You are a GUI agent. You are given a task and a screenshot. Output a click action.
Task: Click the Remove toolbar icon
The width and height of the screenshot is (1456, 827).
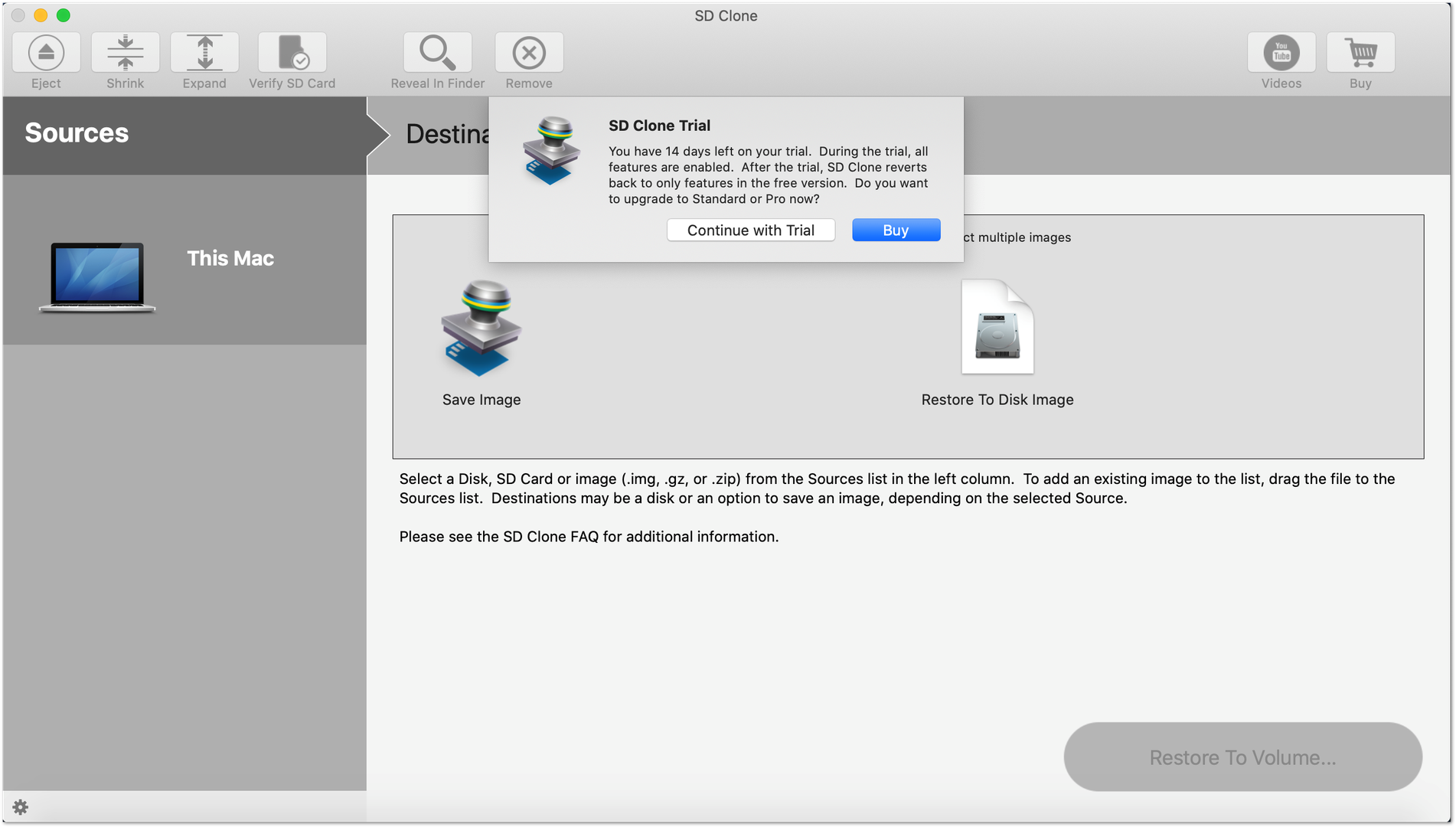[529, 53]
